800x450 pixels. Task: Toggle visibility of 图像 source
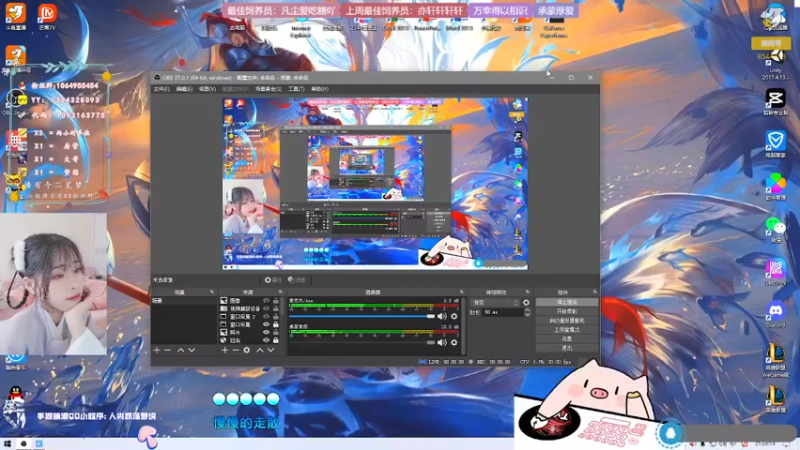click(x=266, y=301)
